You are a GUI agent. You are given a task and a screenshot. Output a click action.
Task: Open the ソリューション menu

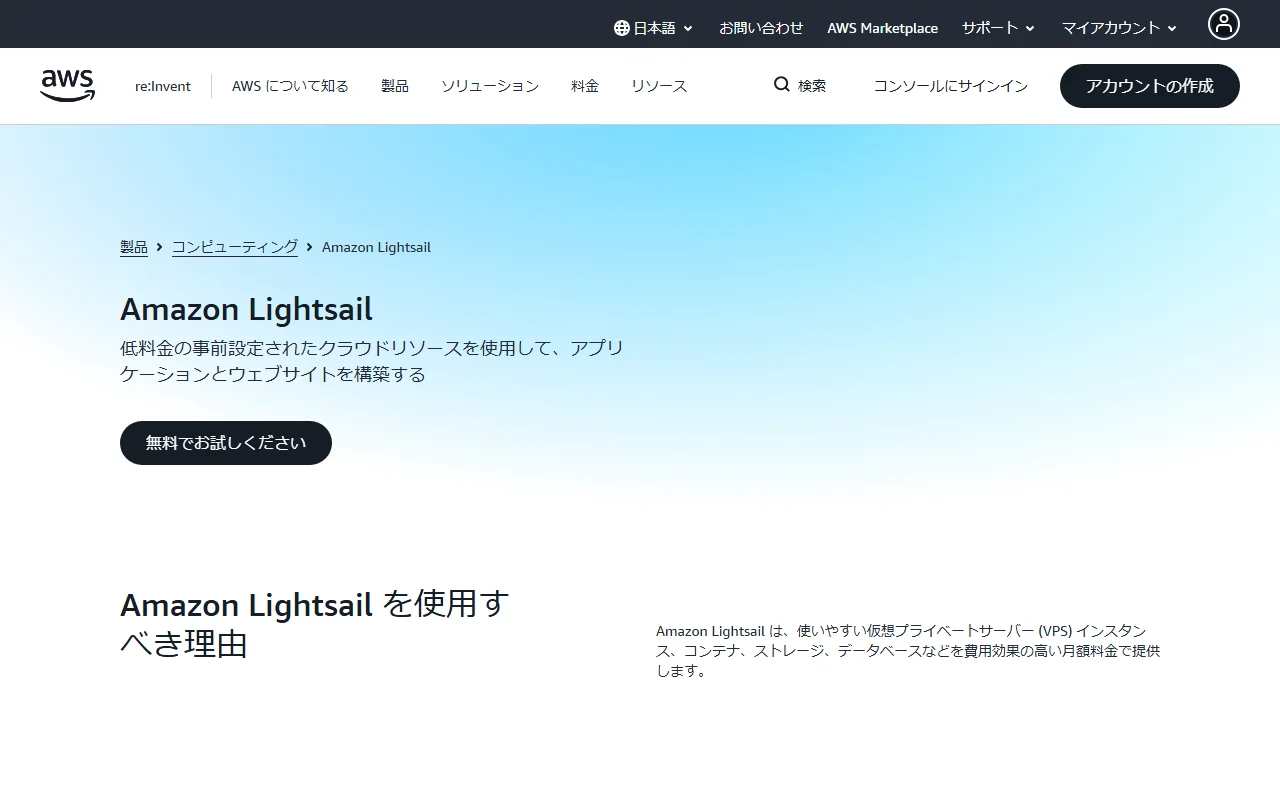point(490,86)
